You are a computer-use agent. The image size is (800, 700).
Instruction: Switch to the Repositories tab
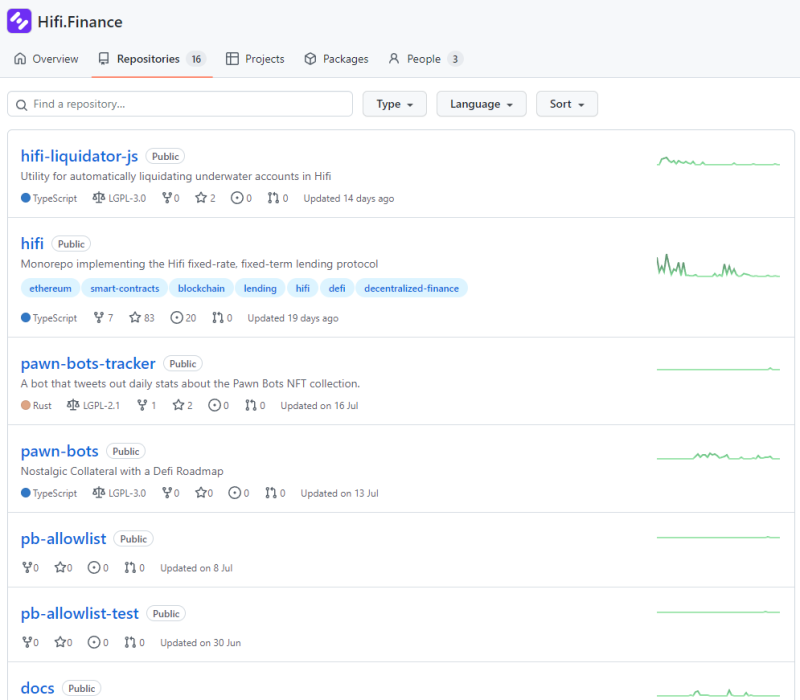[152, 59]
